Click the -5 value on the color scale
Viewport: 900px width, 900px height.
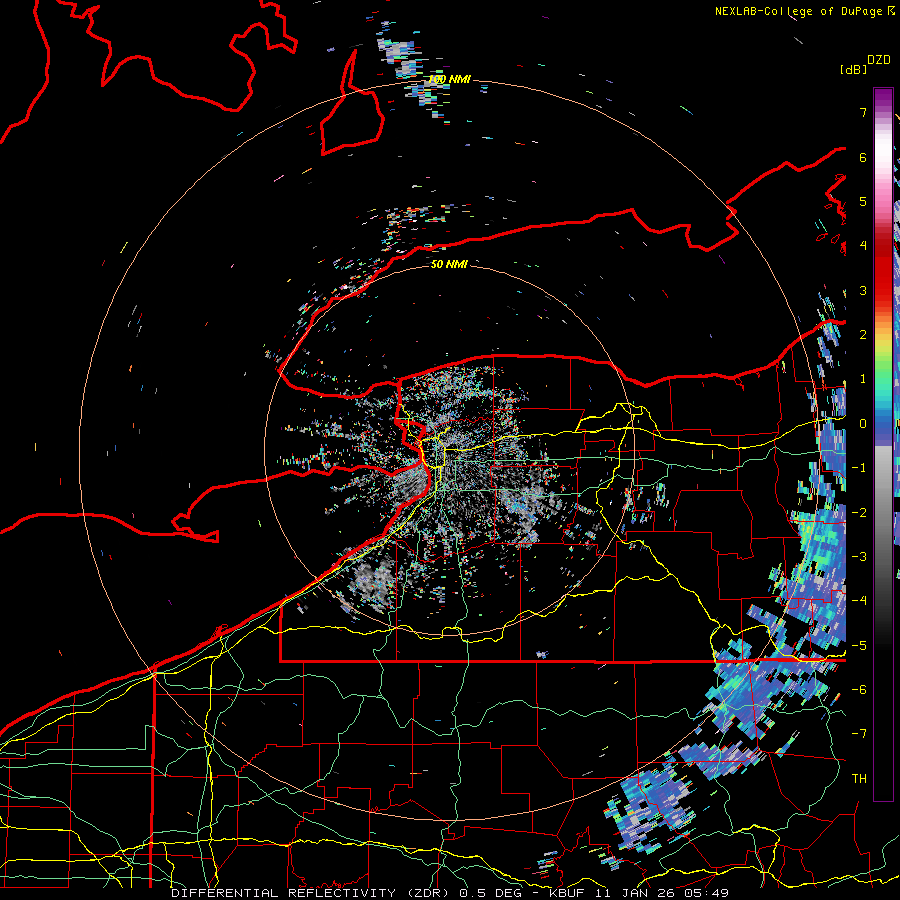click(x=859, y=645)
